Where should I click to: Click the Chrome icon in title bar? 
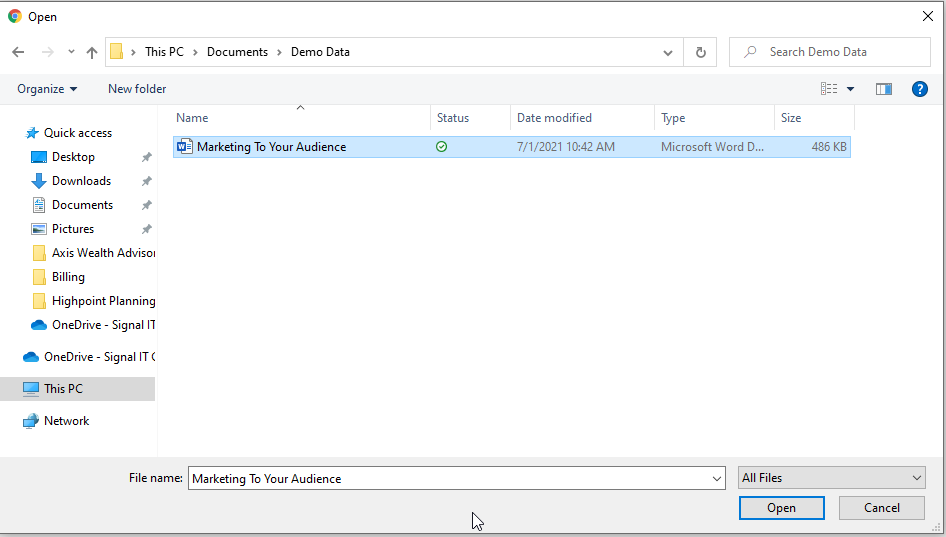15,16
